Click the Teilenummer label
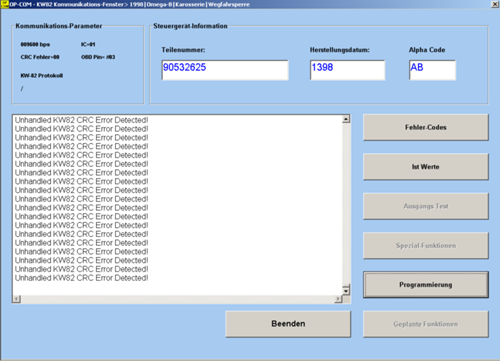This screenshot has width=500, height=361. (x=183, y=50)
